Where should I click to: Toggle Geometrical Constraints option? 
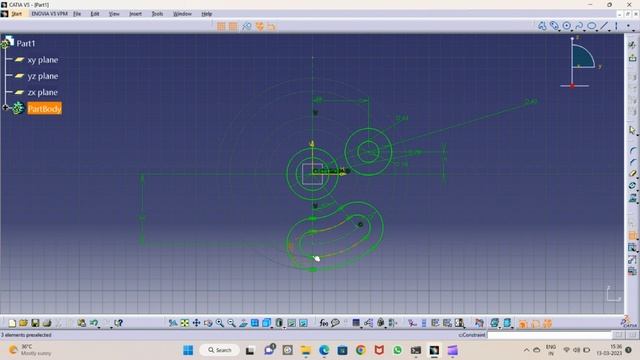pos(260,27)
